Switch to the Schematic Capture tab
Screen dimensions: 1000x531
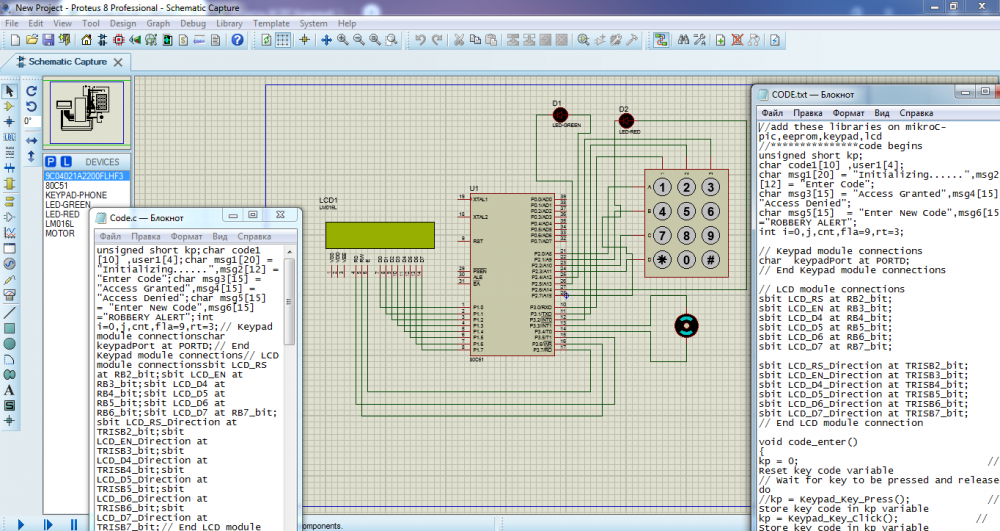pyautogui.click(x=68, y=61)
